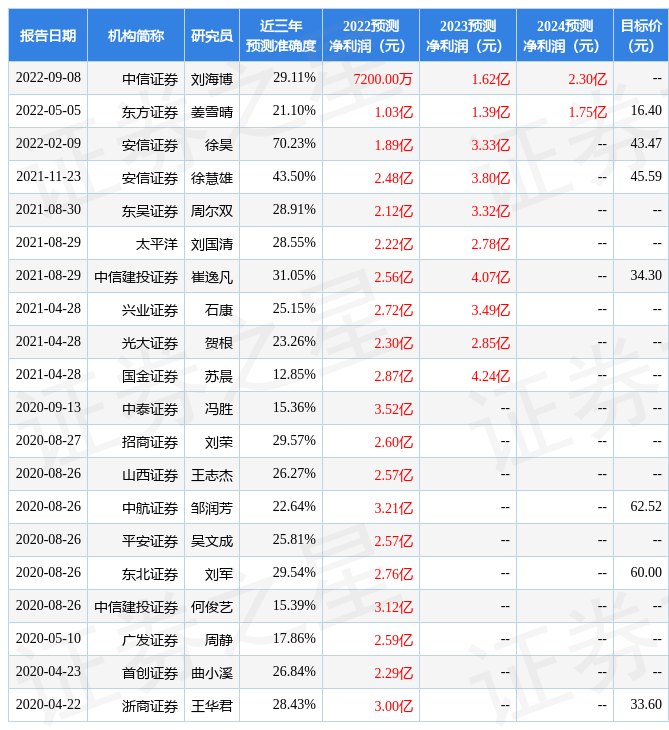Select institution cell 招商证券
Viewport: 669px width, 730px height.
tap(150, 442)
